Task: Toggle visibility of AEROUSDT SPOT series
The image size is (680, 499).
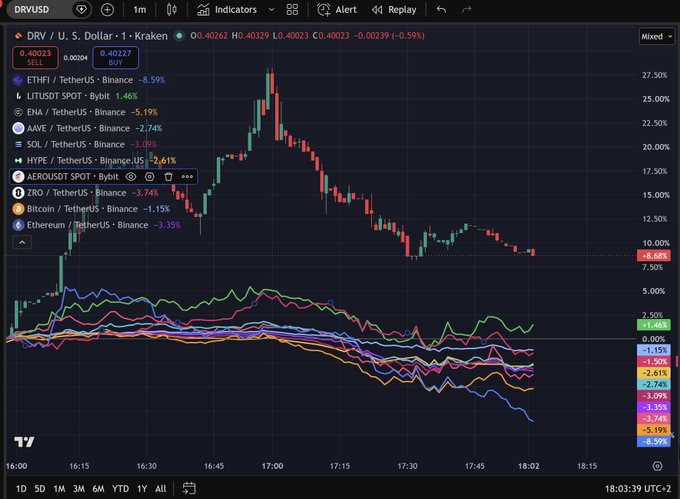Action: (131, 177)
